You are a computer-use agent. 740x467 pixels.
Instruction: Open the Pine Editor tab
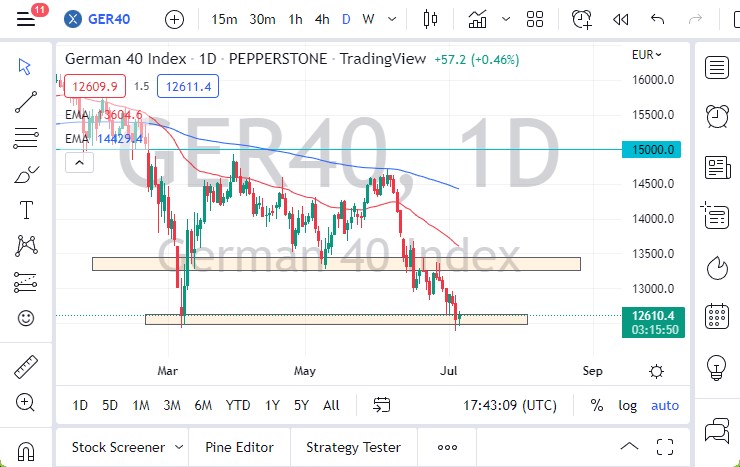tap(240, 447)
